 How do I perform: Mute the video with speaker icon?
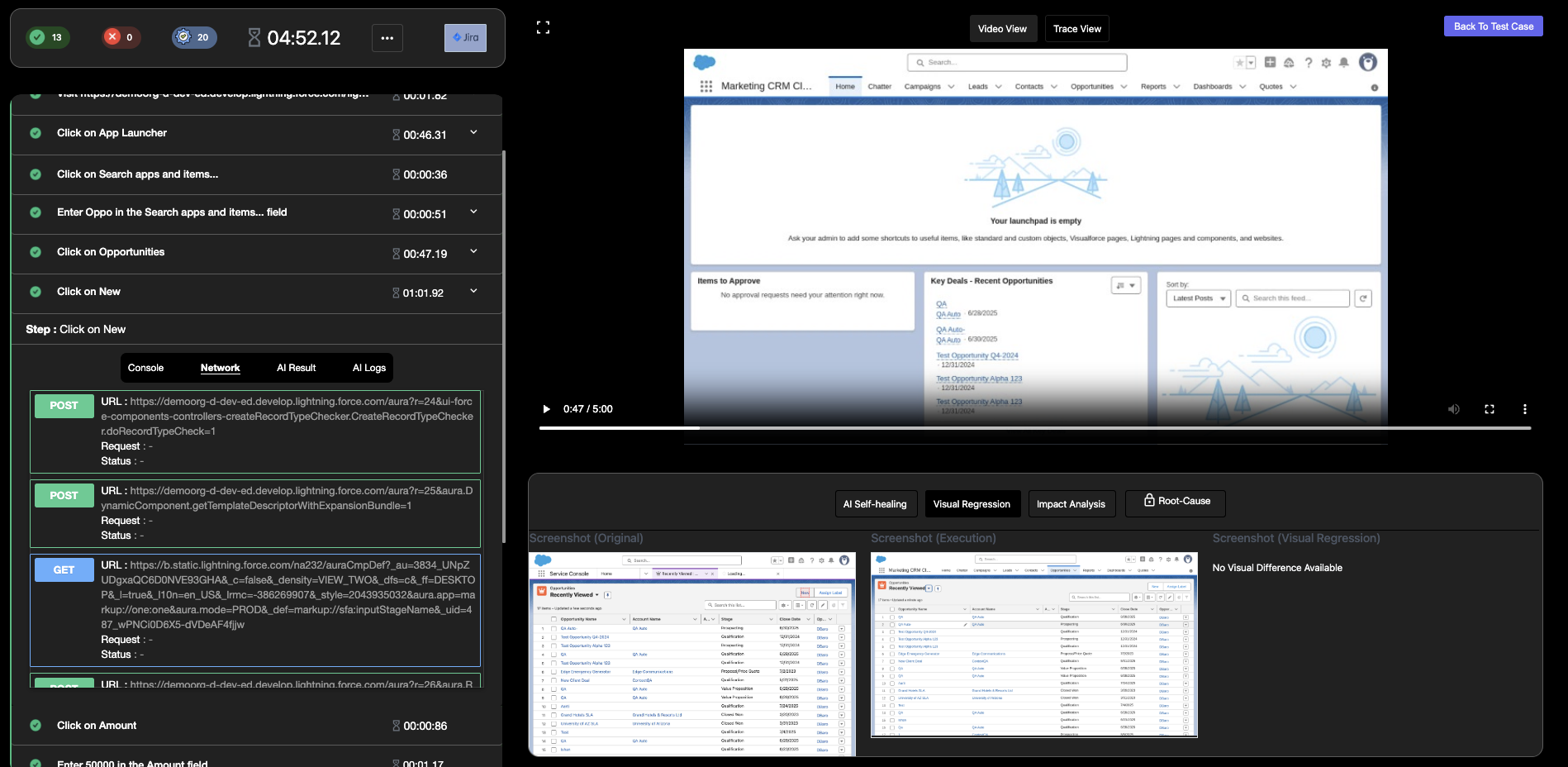pyautogui.click(x=1453, y=409)
